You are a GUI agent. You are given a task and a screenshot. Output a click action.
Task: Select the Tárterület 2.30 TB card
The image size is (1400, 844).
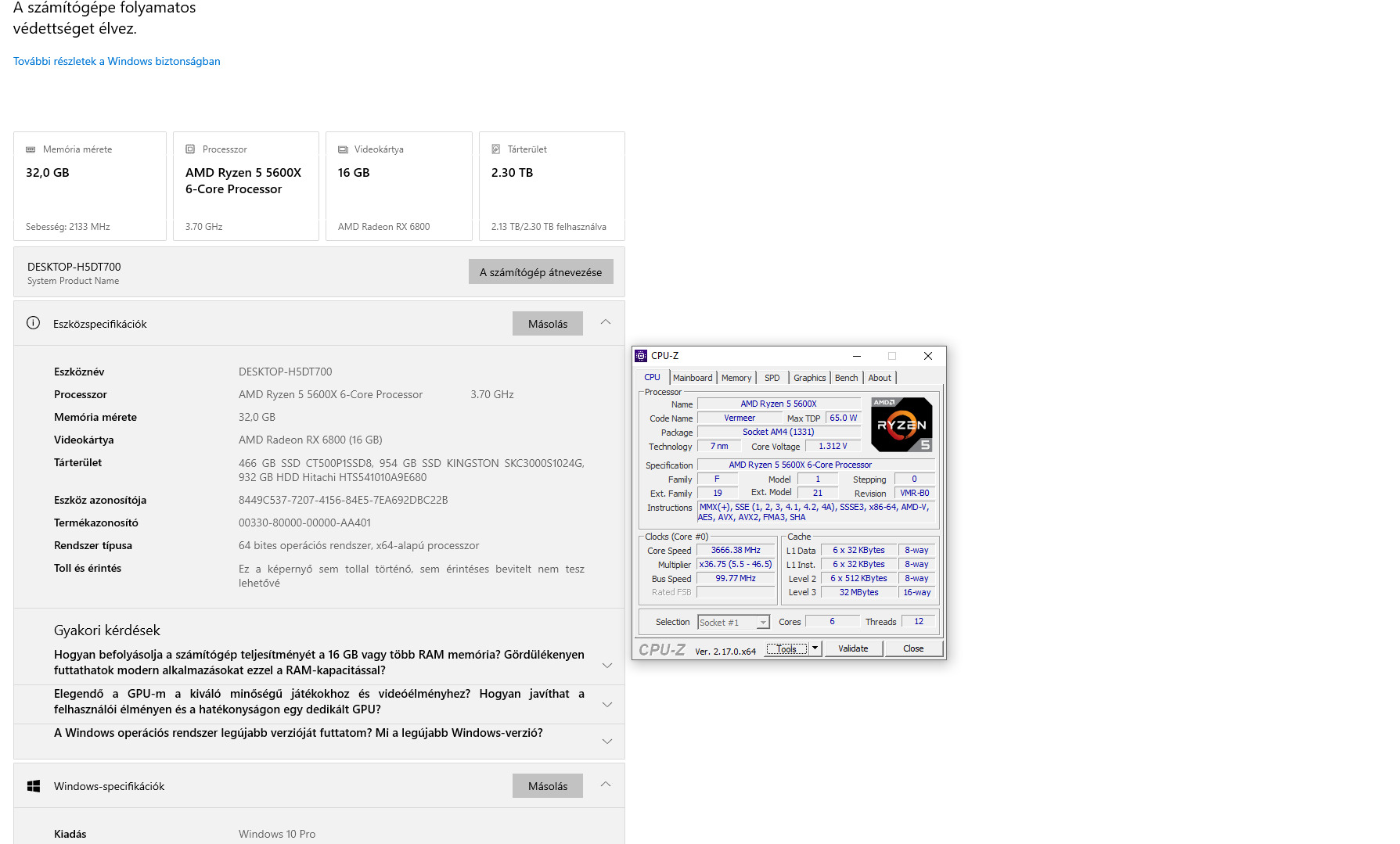click(x=552, y=186)
